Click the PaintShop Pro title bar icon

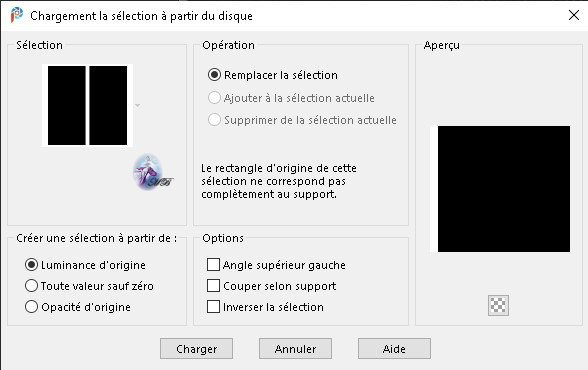[16, 15]
